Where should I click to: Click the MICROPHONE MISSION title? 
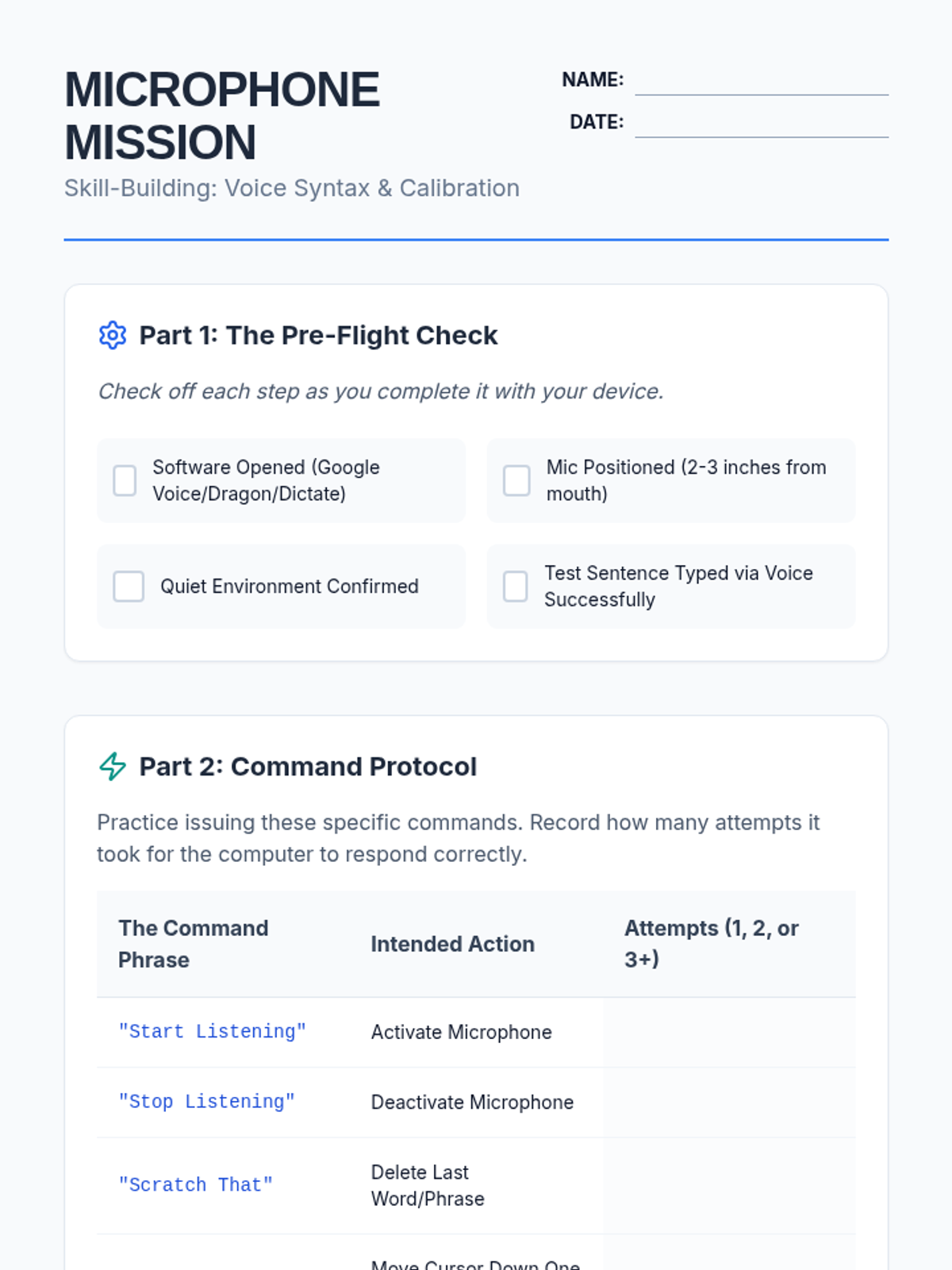pyautogui.click(x=222, y=116)
